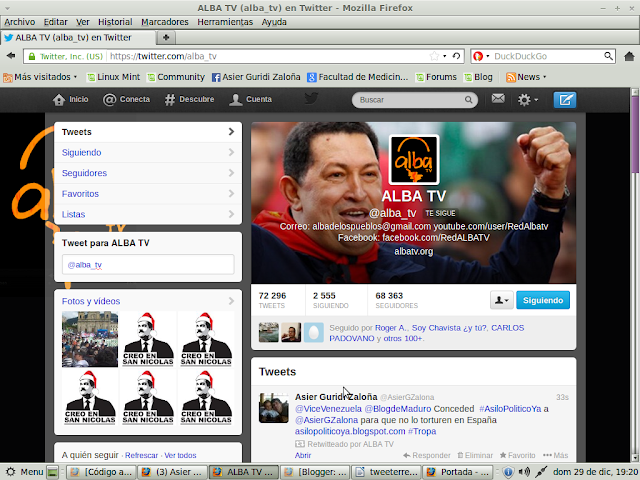The width and height of the screenshot is (640, 480).
Task: Open the Twitter settings gear menu
Action: [527, 100]
